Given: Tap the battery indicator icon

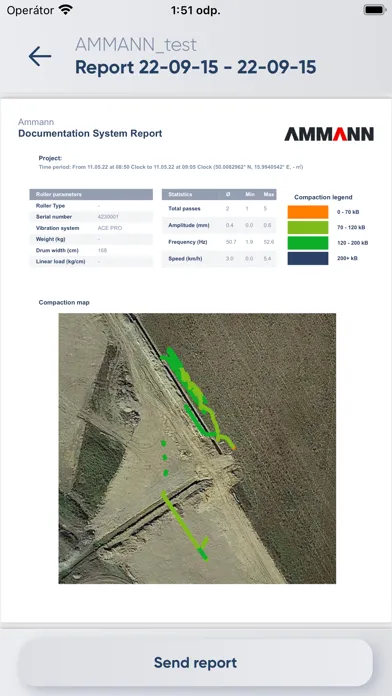Looking at the screenshot, I should point(374,10).
